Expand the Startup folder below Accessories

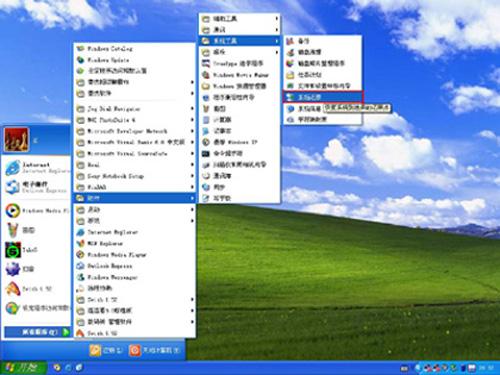pyautogui.click(x=134, y=210)
